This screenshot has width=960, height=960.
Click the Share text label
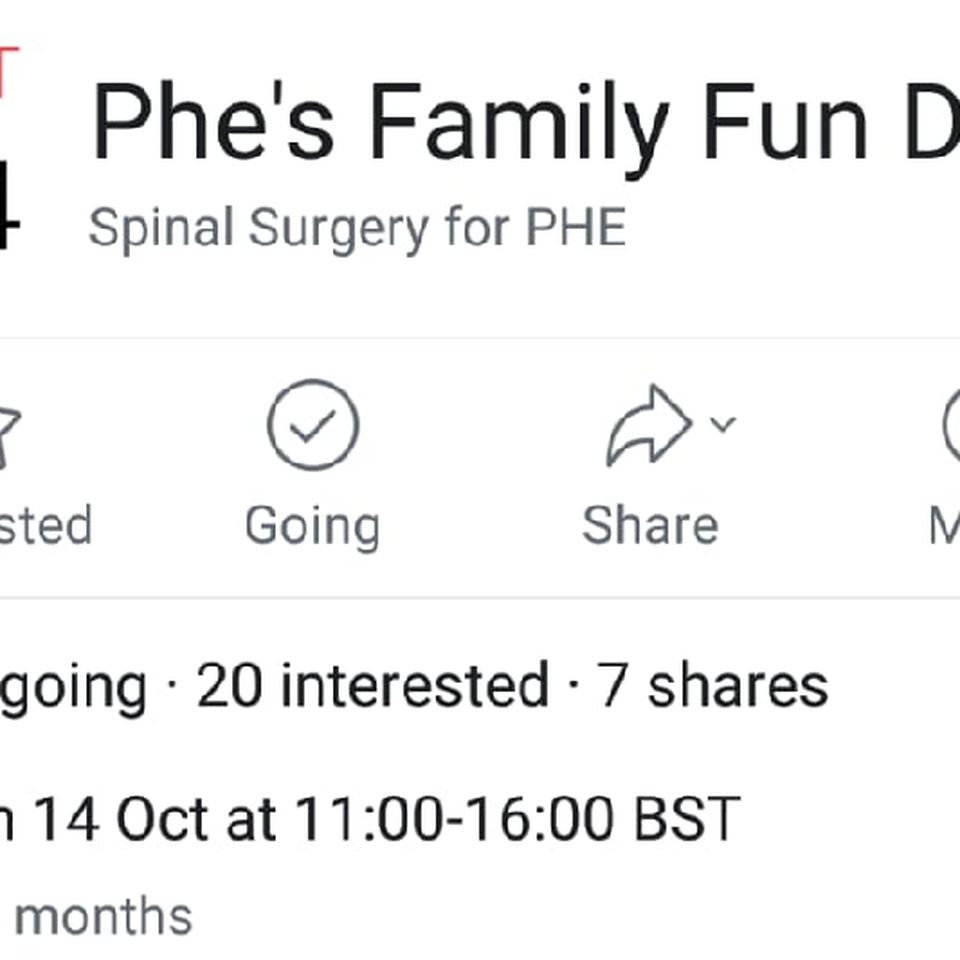pyautogui.click(x=650, y=525)
